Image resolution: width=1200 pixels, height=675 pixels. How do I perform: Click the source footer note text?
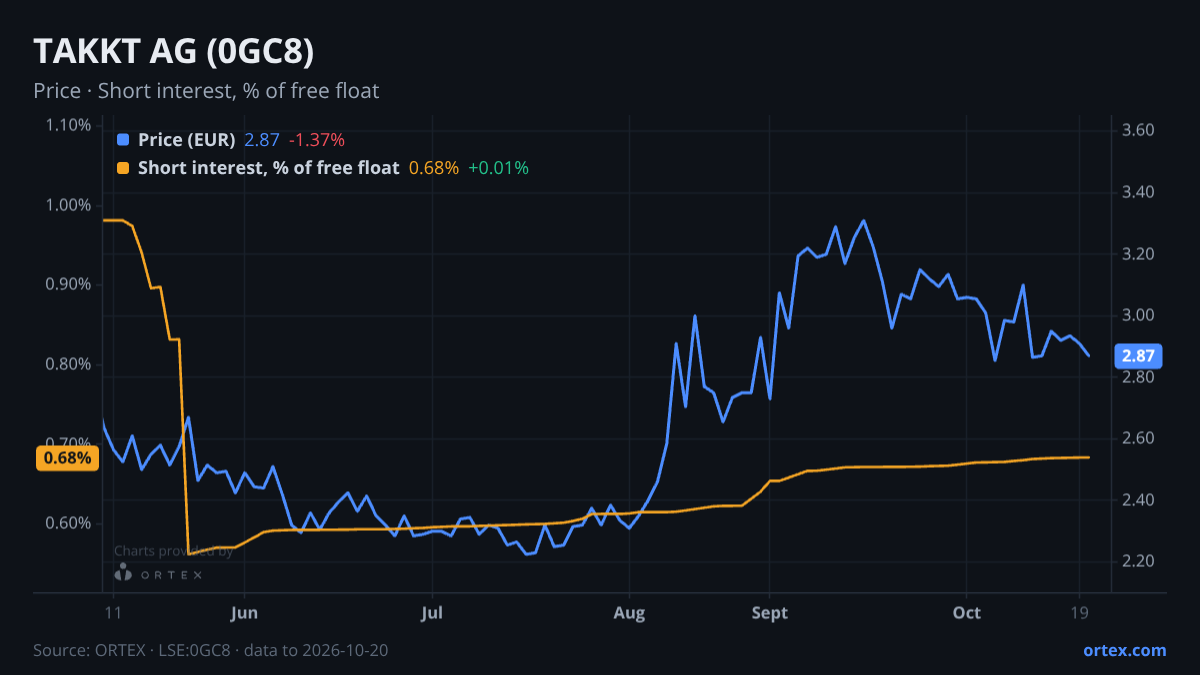[210, 650]
